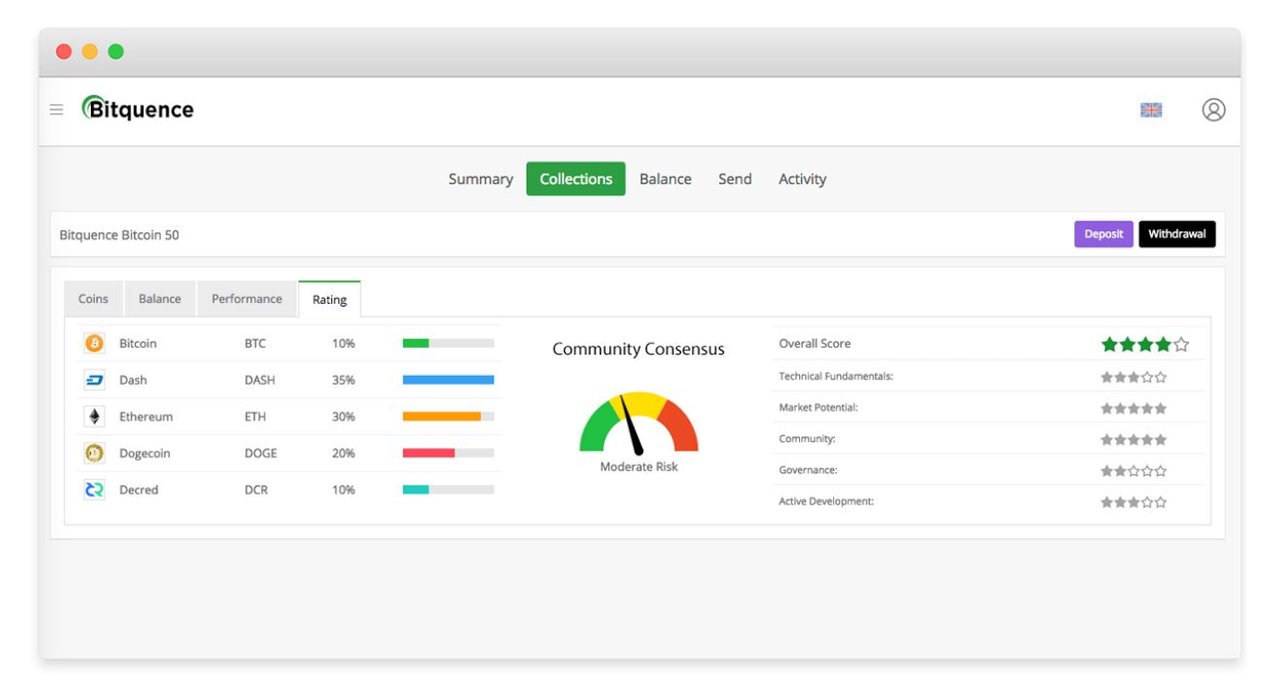Click the BTC ticker symbol
The image size is (1280, 699).
point(256,343)
